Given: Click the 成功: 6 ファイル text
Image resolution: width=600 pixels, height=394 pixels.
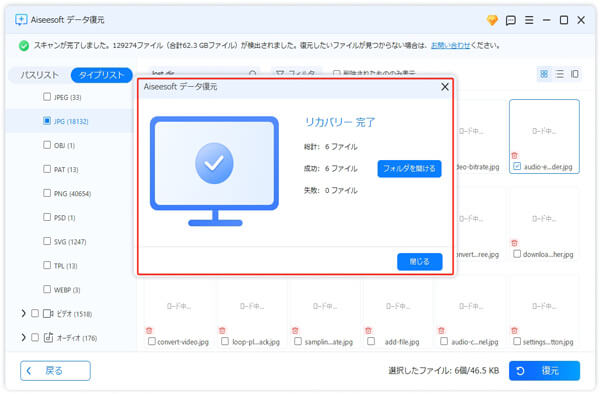Looking at the screenshot, I should tap(331, 169).
